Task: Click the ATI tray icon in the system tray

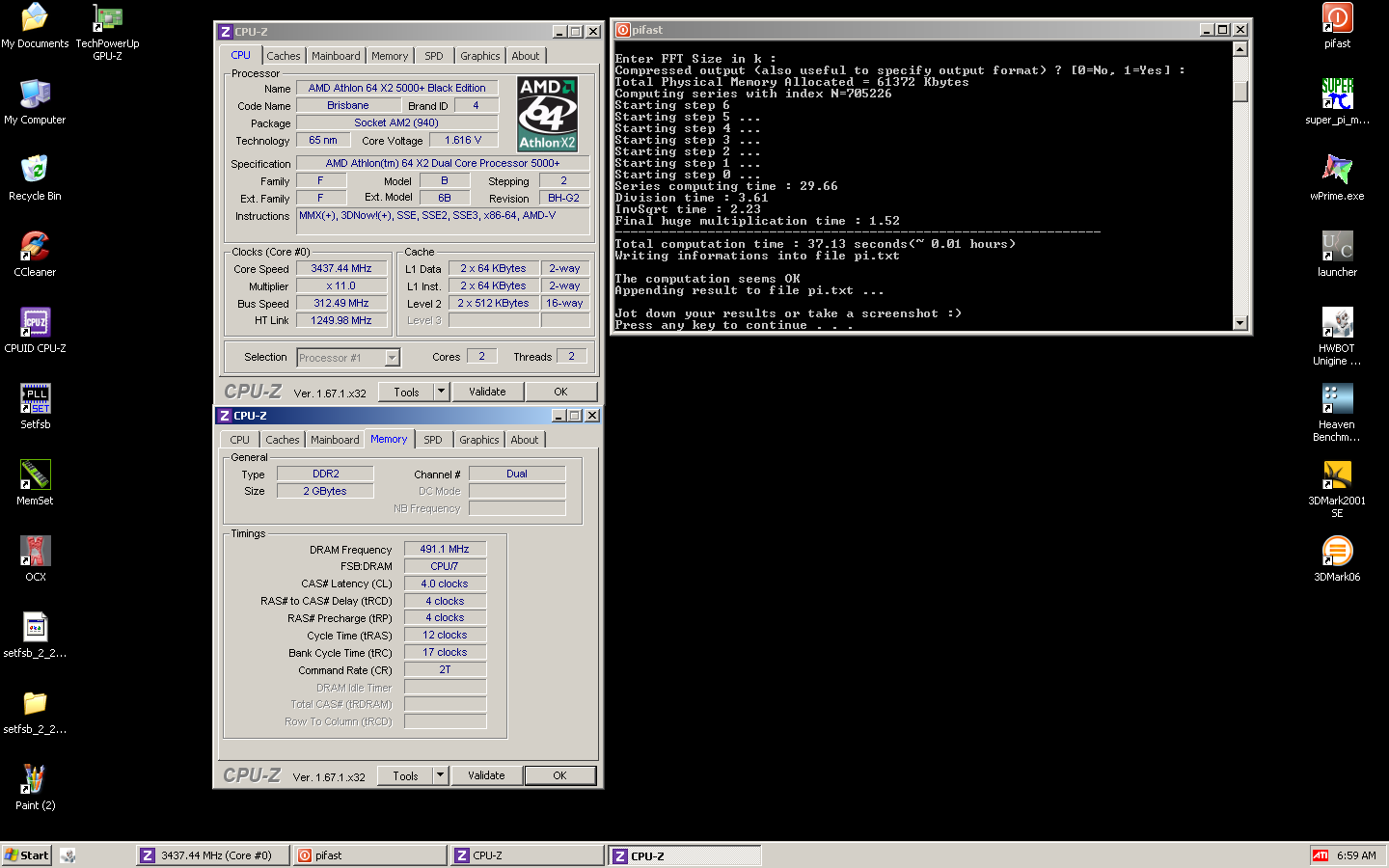Action: 1321,855
